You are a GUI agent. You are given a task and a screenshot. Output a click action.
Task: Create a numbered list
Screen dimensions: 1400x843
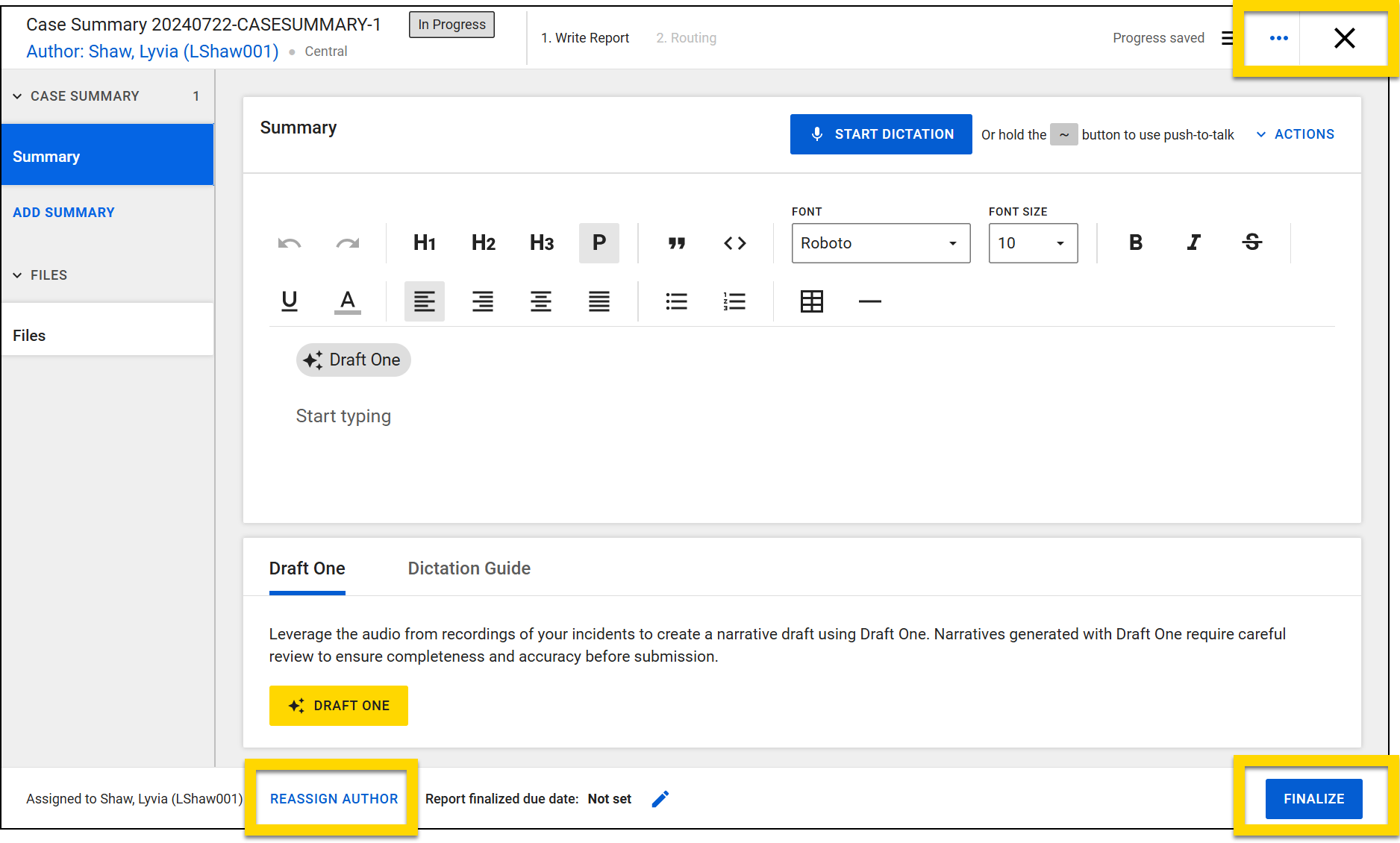coord(735,301)
